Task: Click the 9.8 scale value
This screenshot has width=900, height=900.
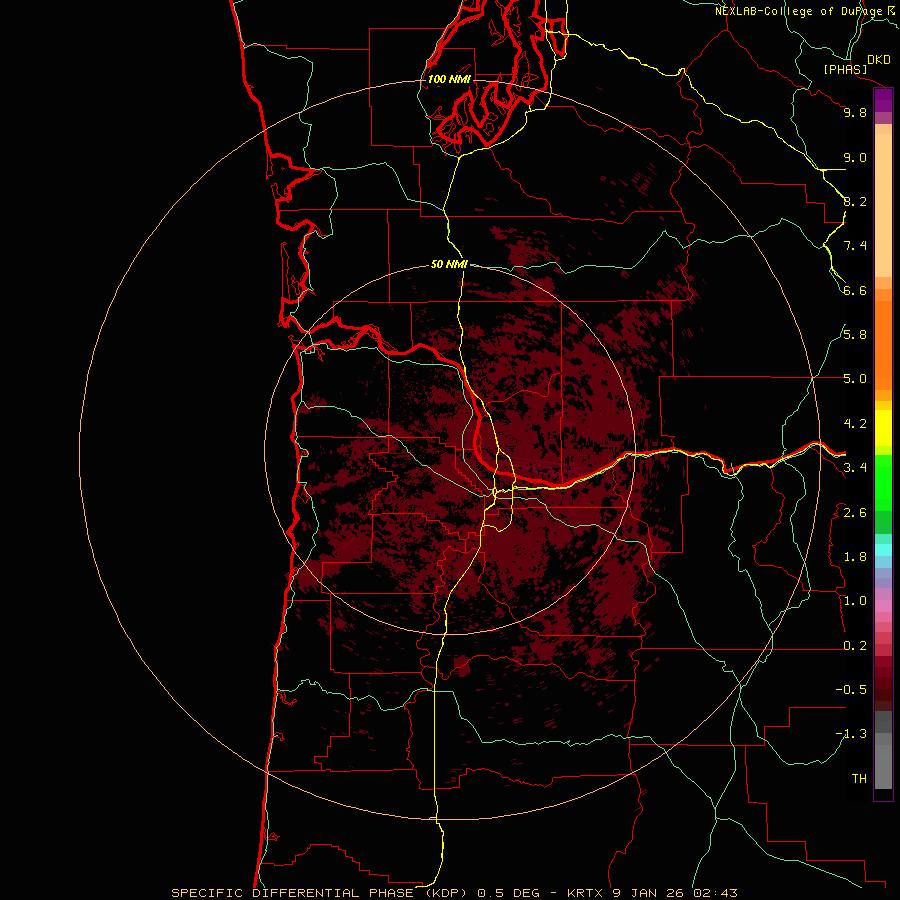Action: (855, 113)
